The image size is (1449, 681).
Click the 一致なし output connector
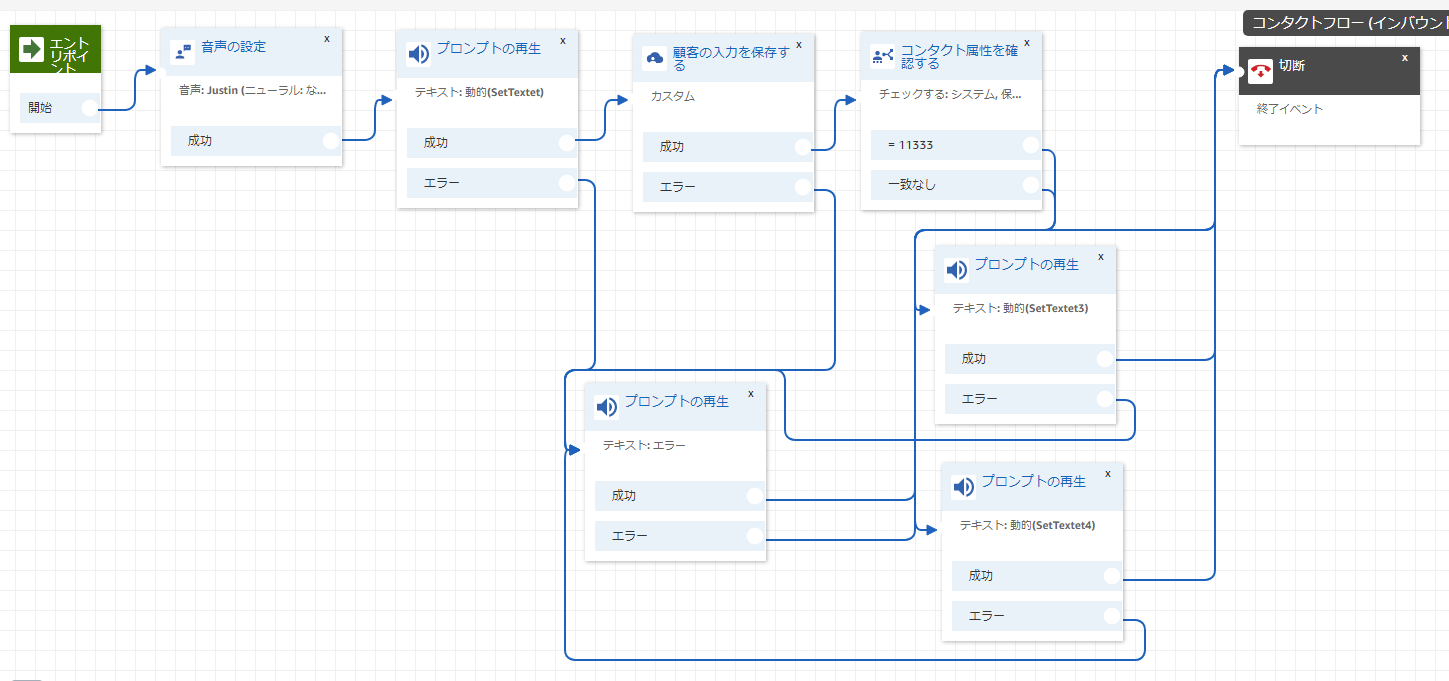coord(1031,185)
